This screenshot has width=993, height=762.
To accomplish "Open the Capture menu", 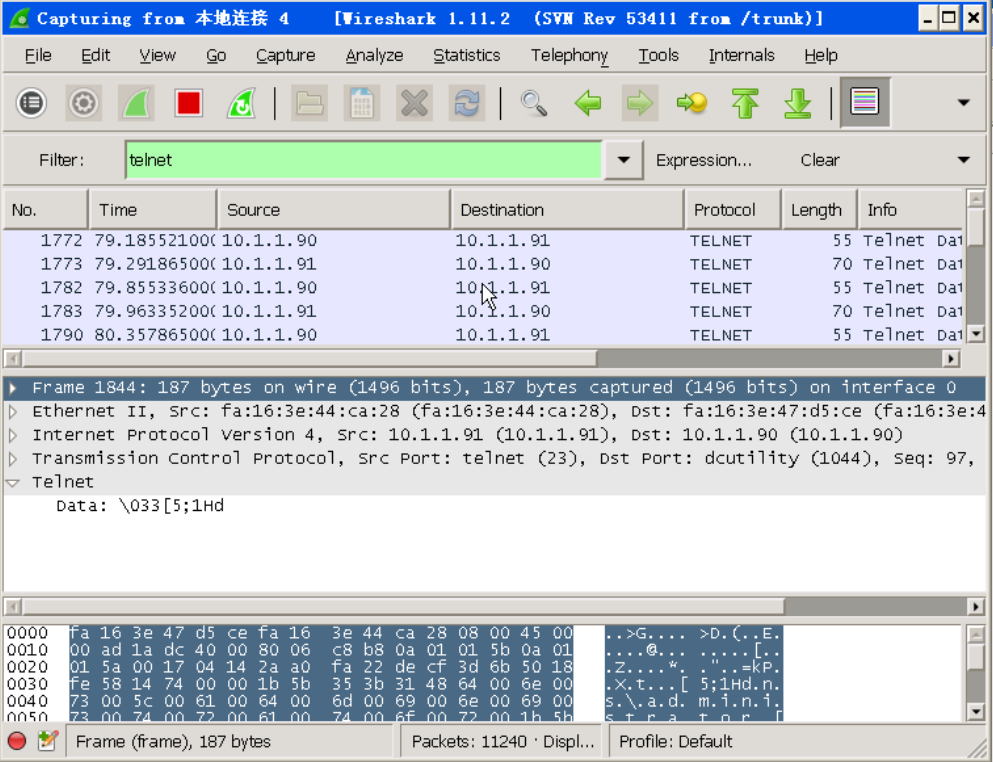I will 286,56.
